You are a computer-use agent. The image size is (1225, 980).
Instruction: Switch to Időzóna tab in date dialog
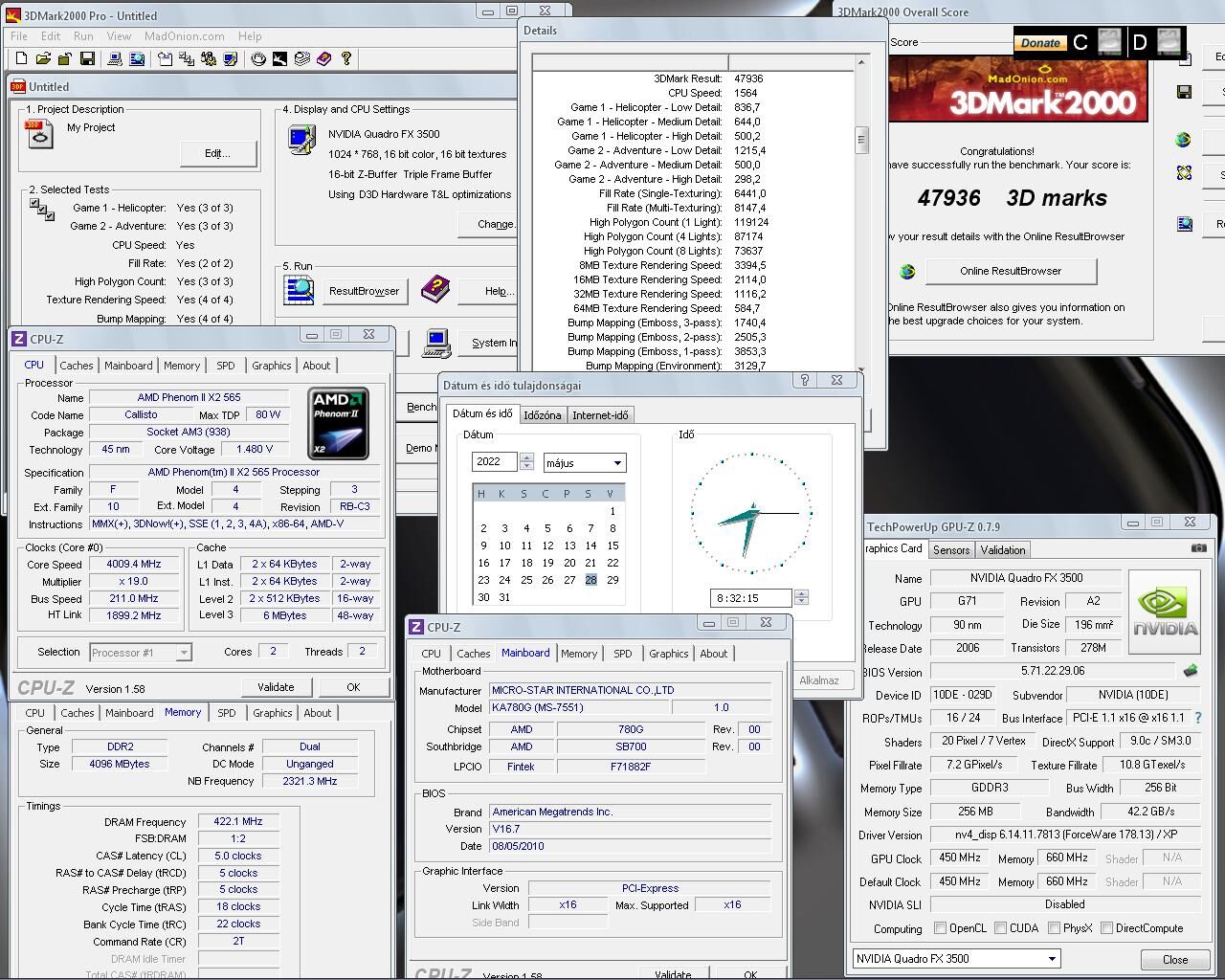click(x=542, y=415)
